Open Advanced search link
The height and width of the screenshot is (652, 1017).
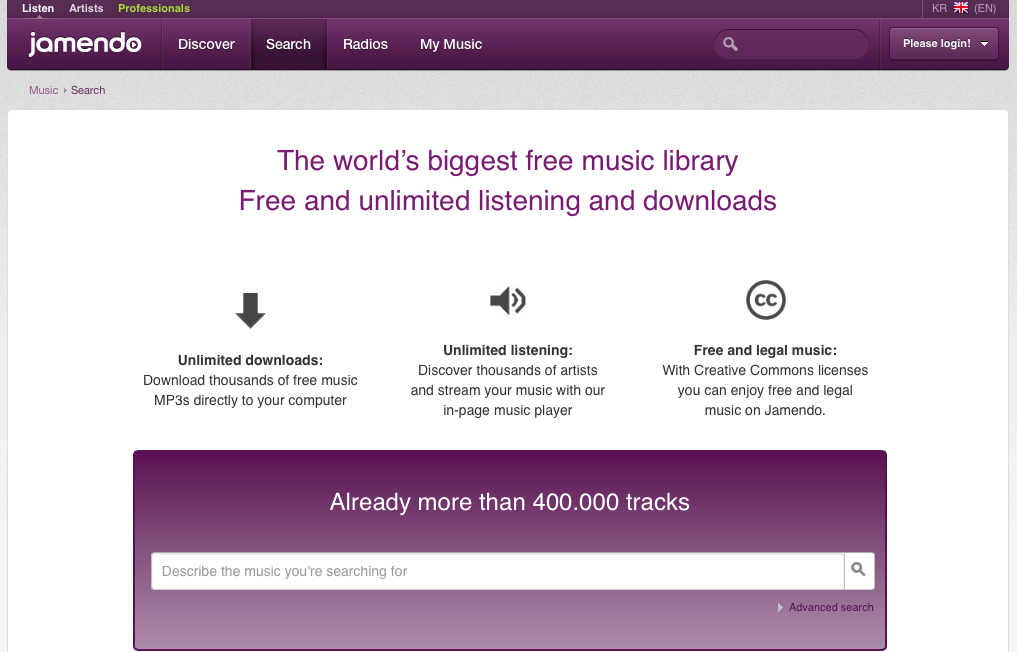(x=831, y=607)
